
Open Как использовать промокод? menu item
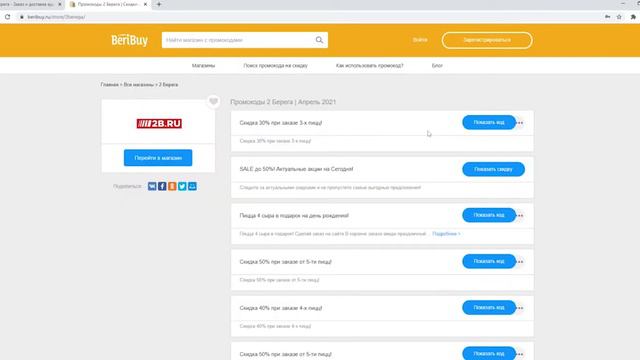369,65
